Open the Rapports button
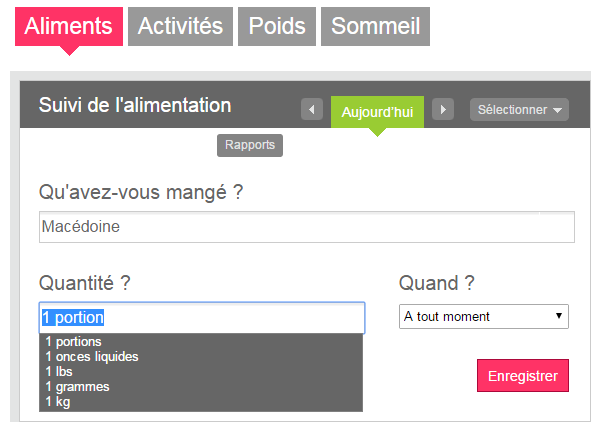 click(250, 145)
